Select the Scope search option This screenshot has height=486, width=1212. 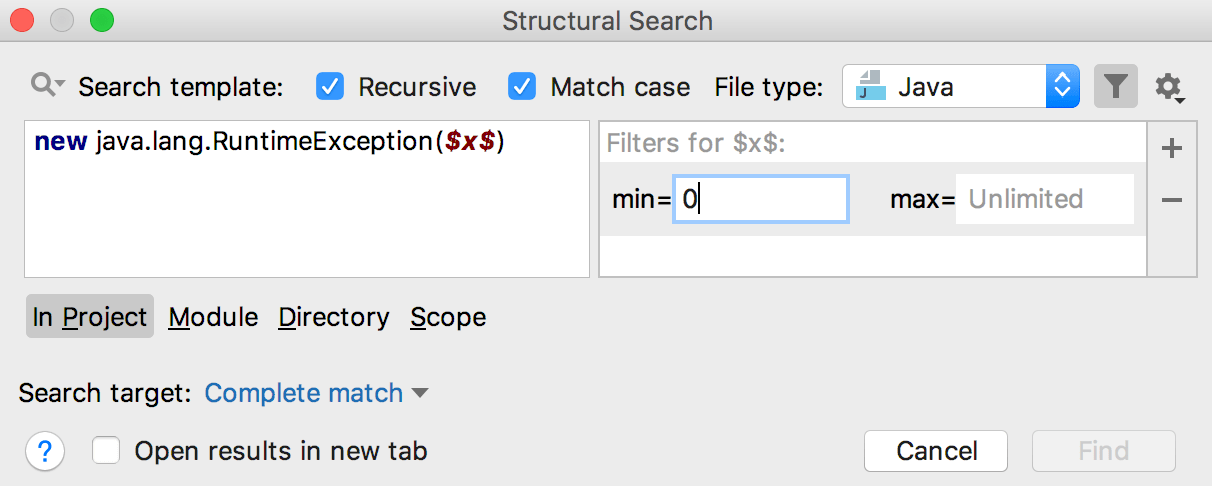[x=448, y=317]
